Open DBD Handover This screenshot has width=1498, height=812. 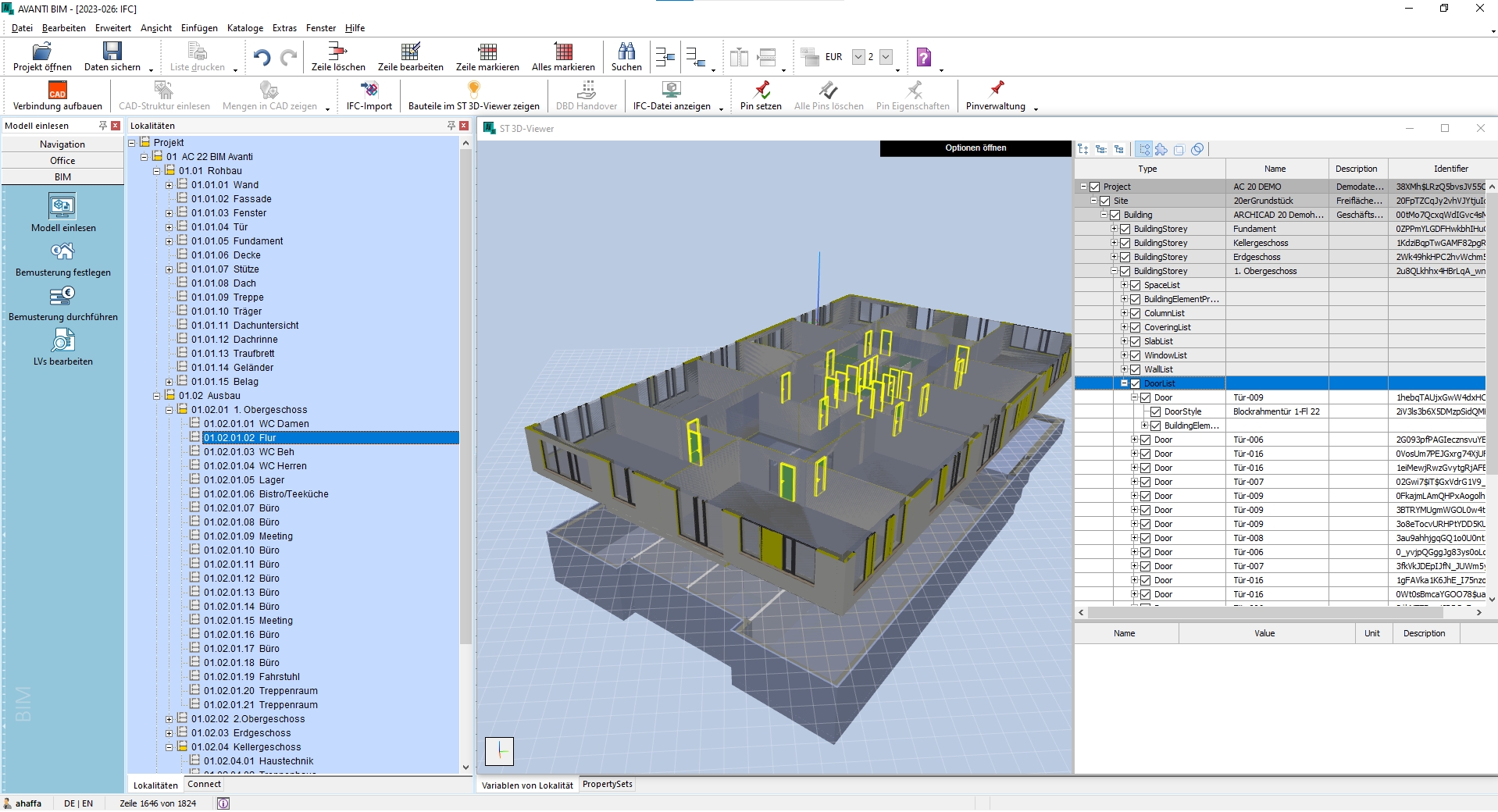(585, 95)
